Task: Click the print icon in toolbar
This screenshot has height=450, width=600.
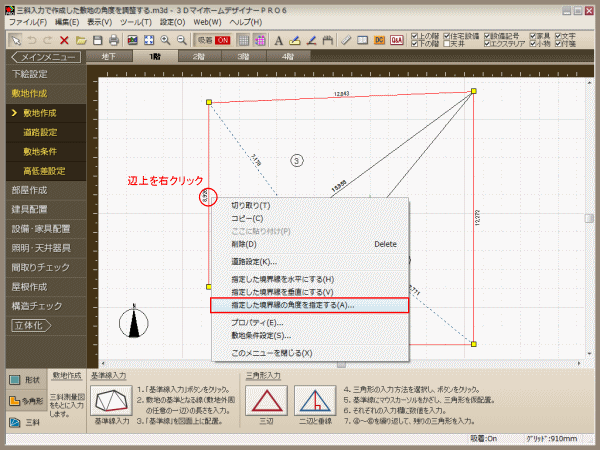Action: (x=114, y=39)
